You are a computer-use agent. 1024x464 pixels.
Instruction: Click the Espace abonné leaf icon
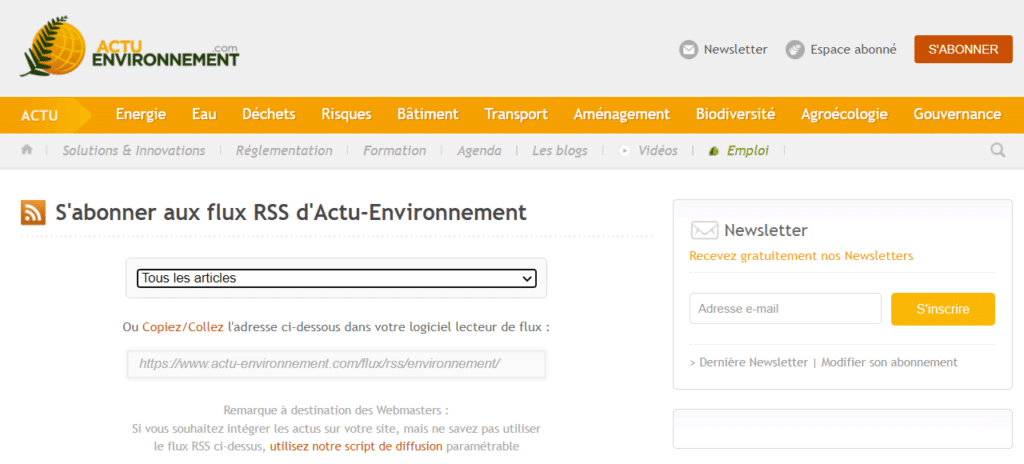click(x=795, y=50)
